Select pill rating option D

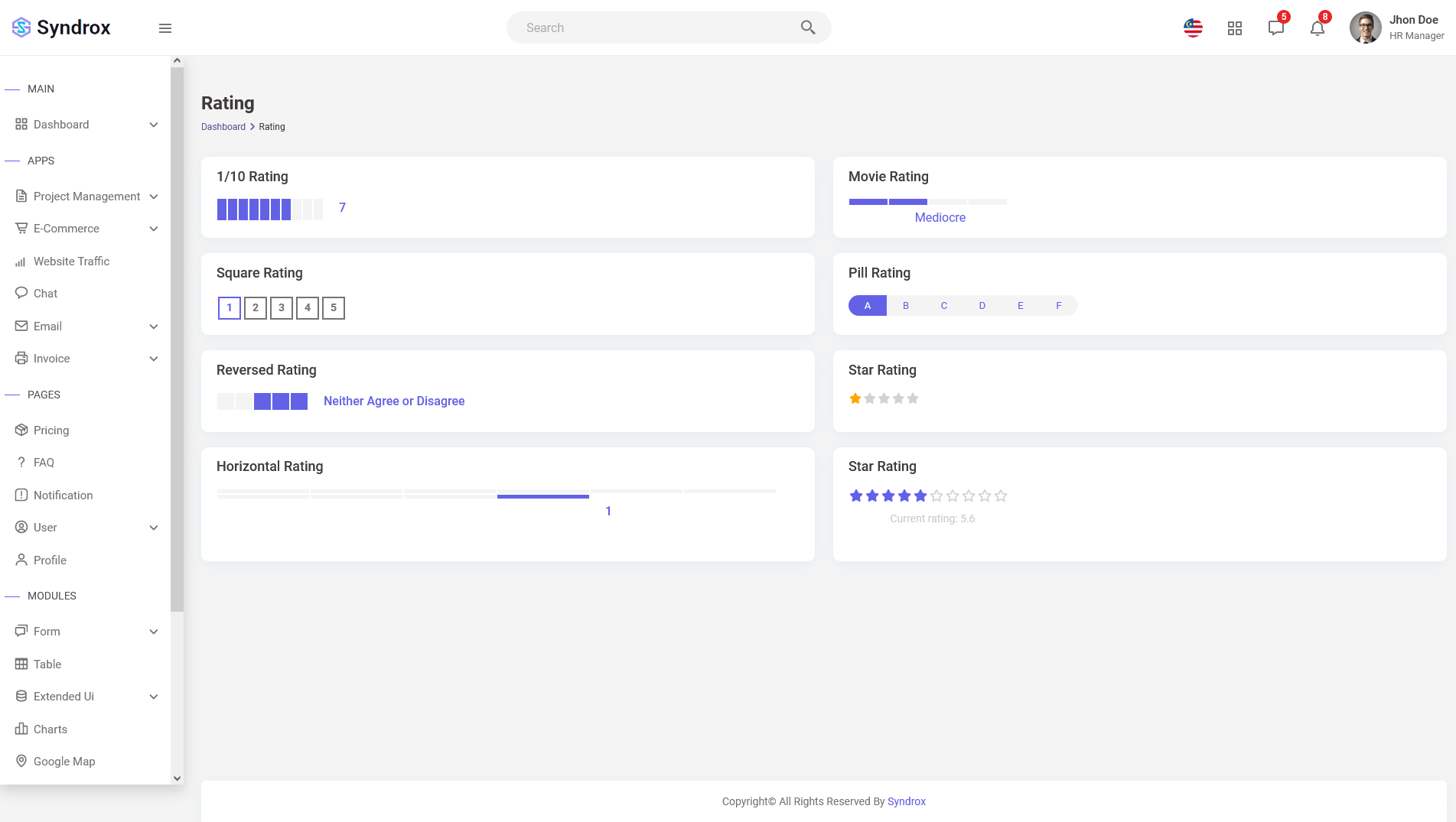pos(982,306)
